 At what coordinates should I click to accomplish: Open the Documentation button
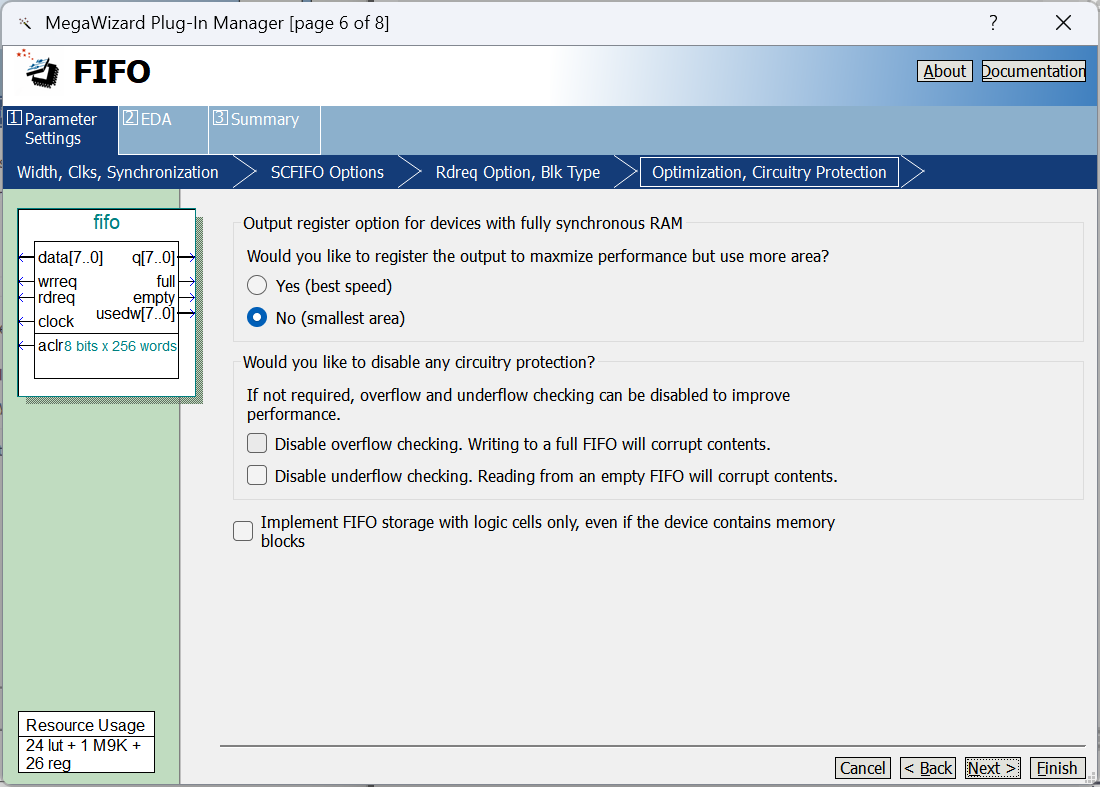coord(1033,71)
